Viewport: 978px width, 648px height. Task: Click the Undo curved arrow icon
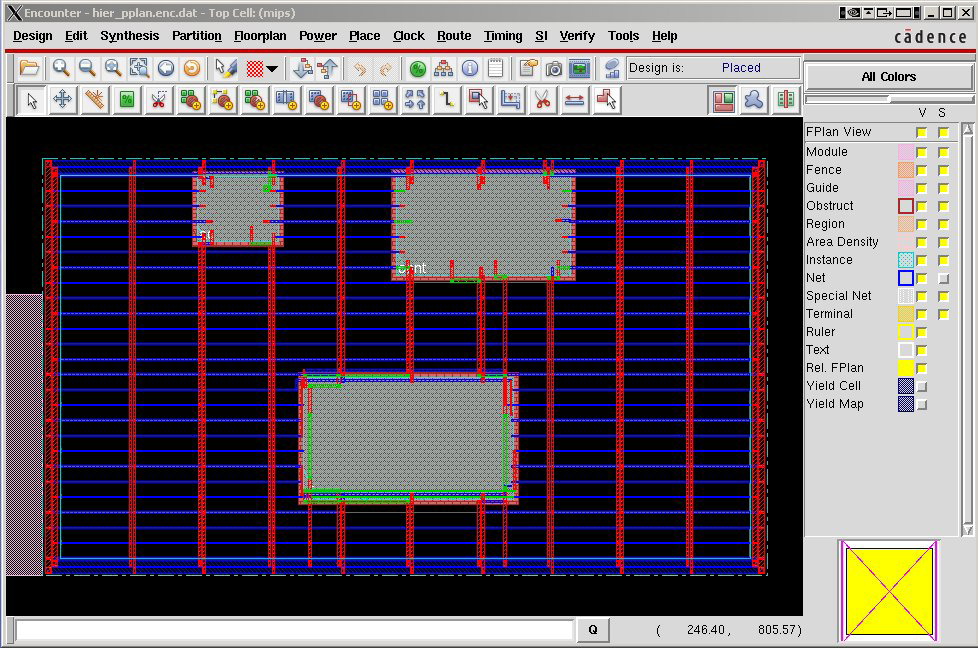point(359,68)
